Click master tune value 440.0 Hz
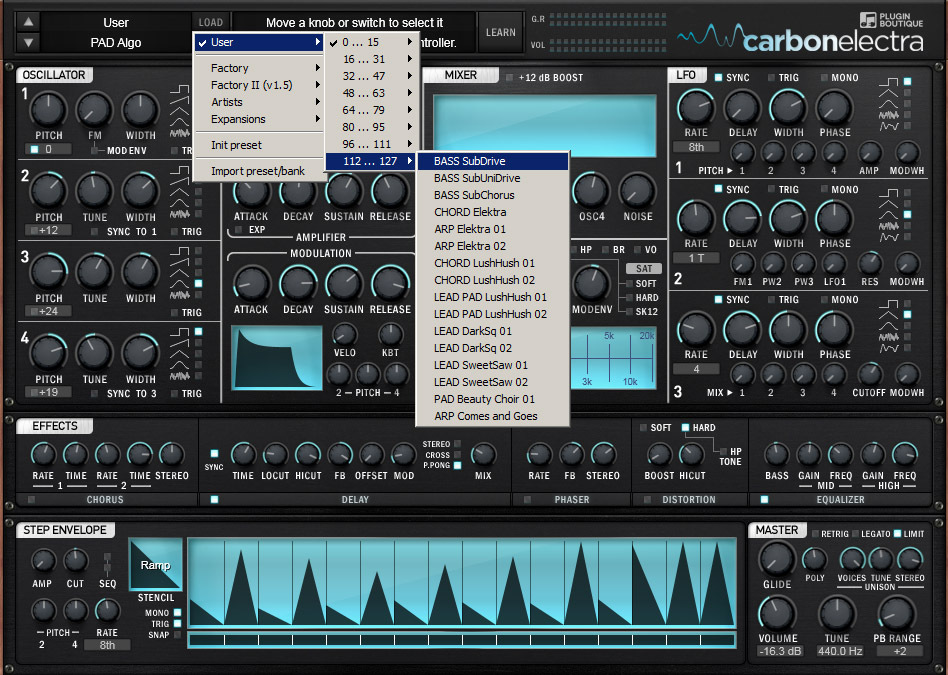The width and height of the screenshot is (948, 675). point(839,651)
